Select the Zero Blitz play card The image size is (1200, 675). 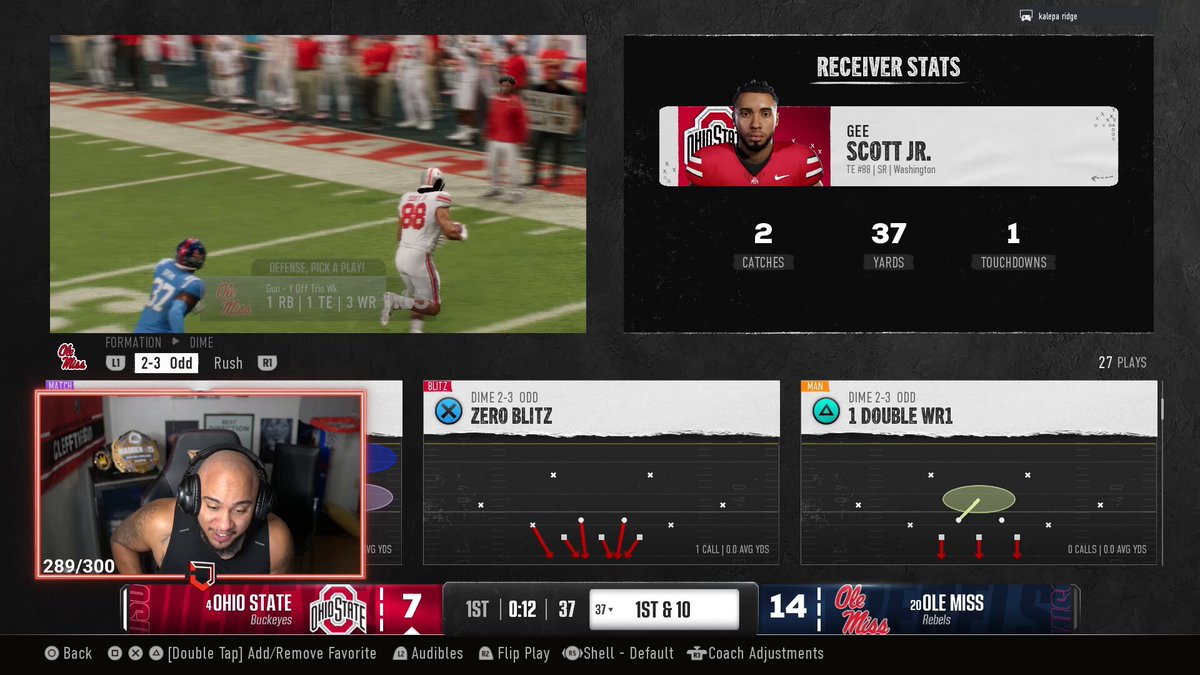601,472
